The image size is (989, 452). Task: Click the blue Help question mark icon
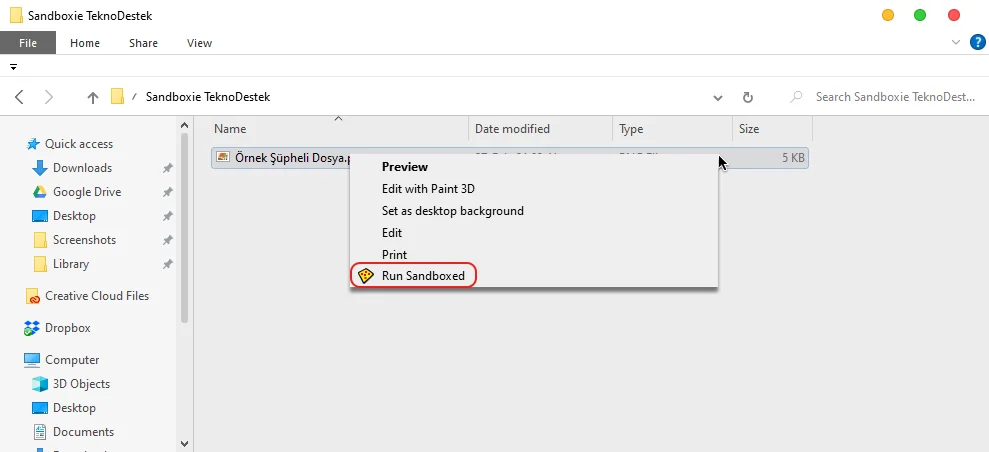(x=977, y=43)
